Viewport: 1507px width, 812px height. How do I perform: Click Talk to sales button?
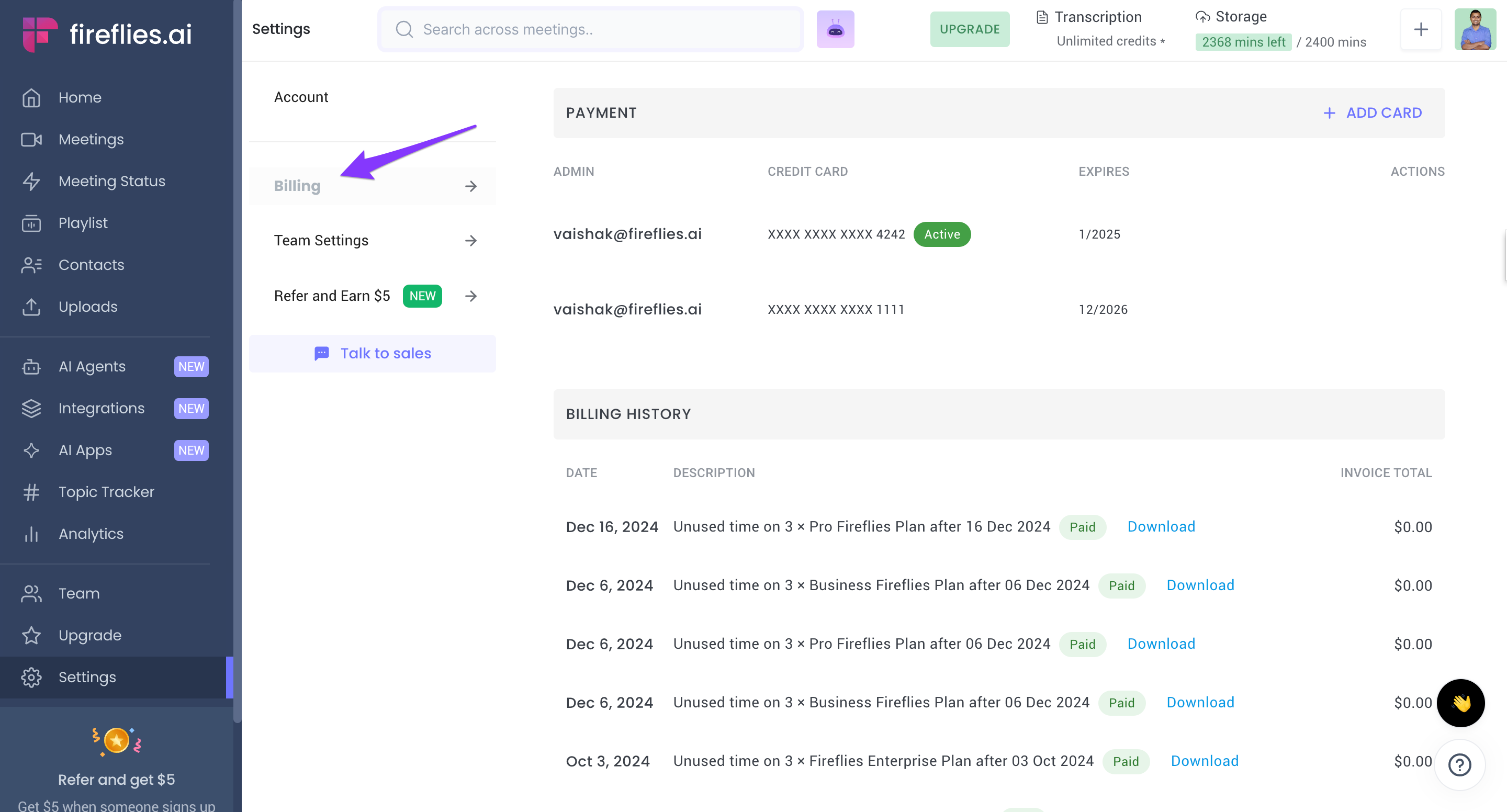[x=372, y=353]
